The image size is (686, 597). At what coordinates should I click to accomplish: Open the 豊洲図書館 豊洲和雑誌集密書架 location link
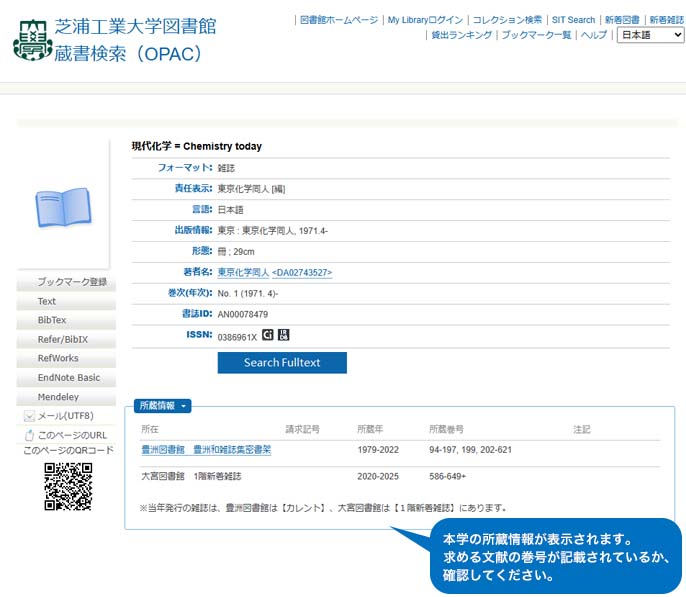tap(206, 450)
